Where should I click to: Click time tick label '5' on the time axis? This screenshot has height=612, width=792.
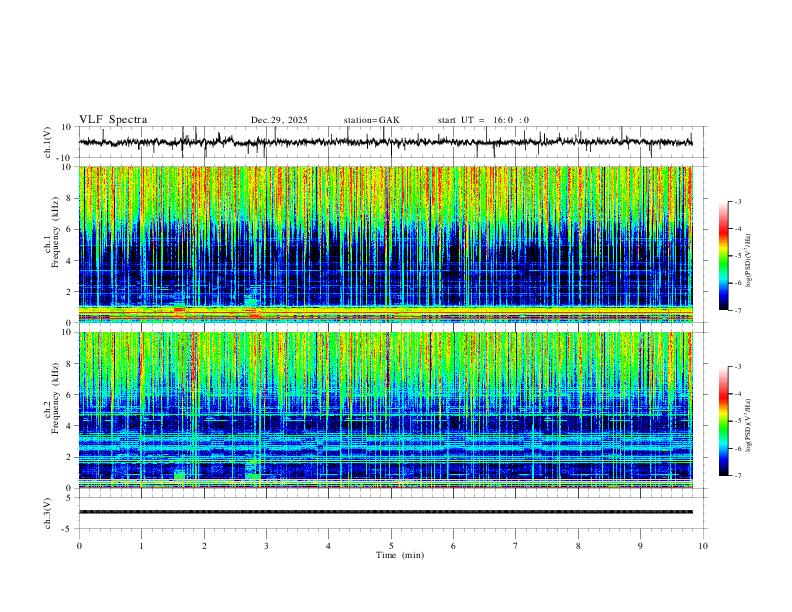(x=391, y=546)
